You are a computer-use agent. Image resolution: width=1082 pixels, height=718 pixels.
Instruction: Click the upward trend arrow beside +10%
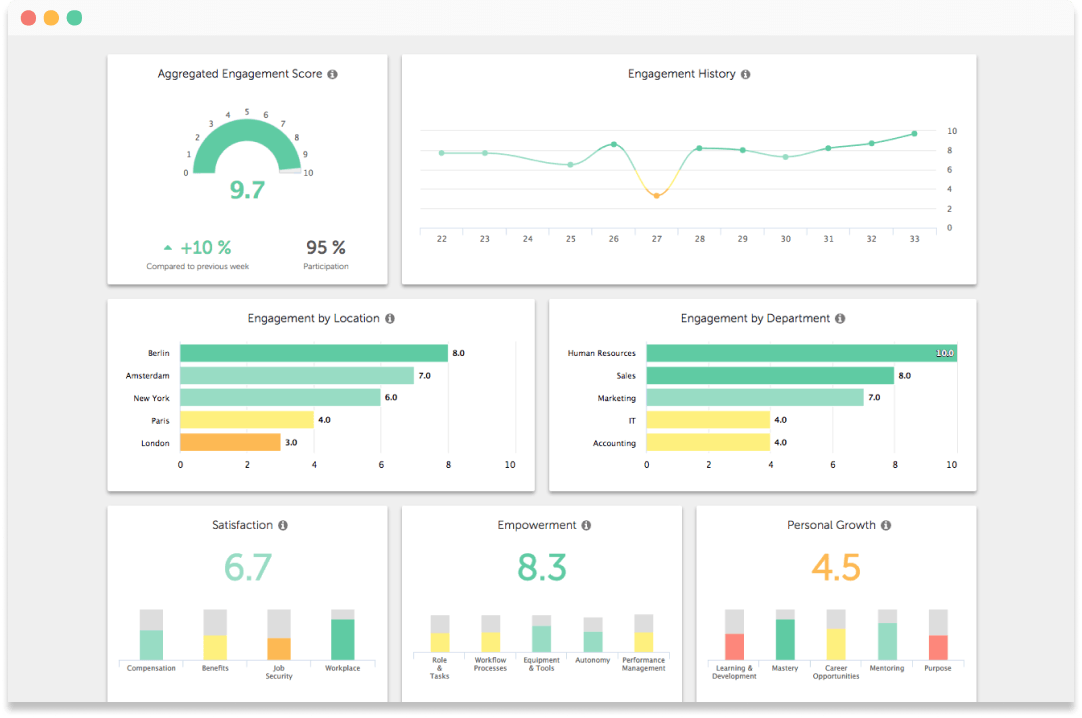point(168,247)
